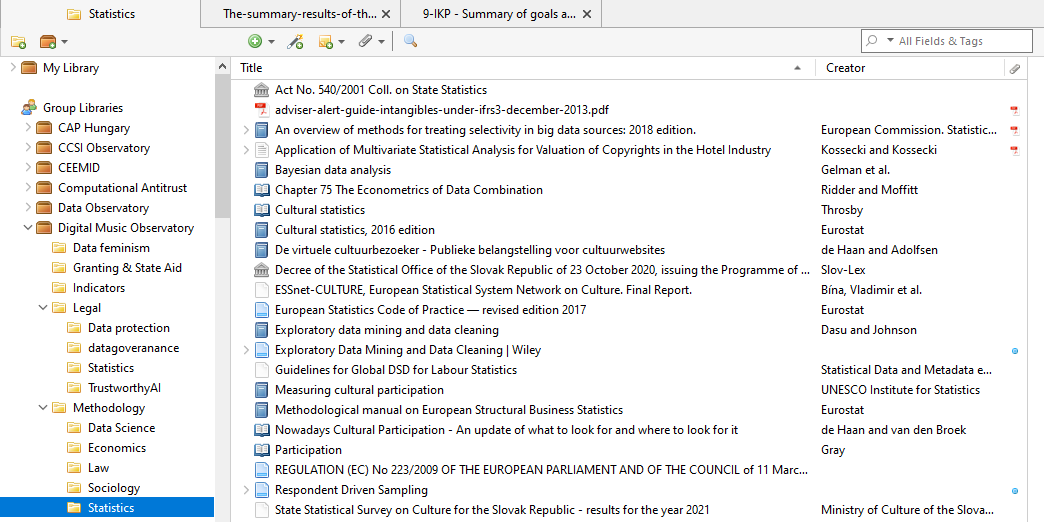Collapse the Digital Music Observatory library
1044x522 pixels.
click(28, 228)
